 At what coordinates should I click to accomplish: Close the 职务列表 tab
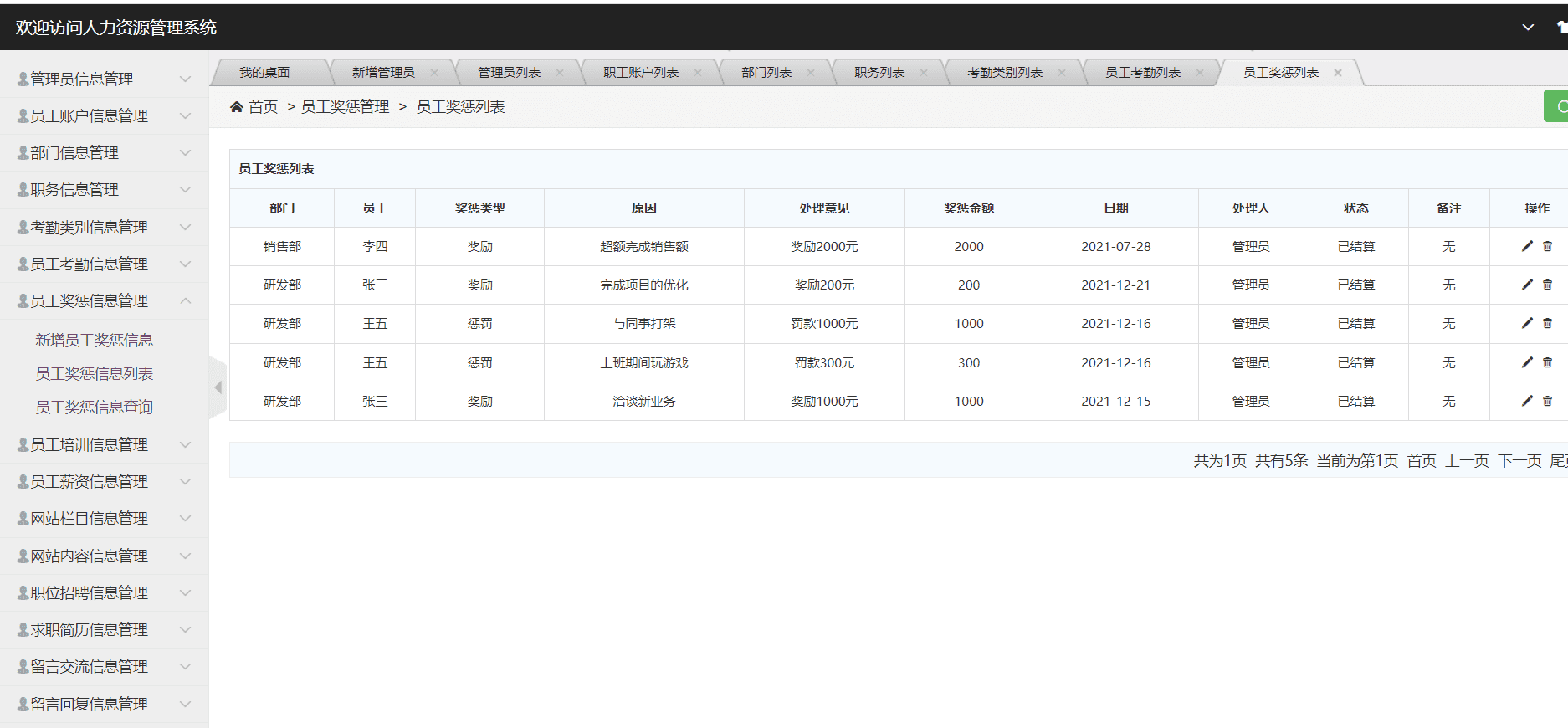click(x=924, y=73)
